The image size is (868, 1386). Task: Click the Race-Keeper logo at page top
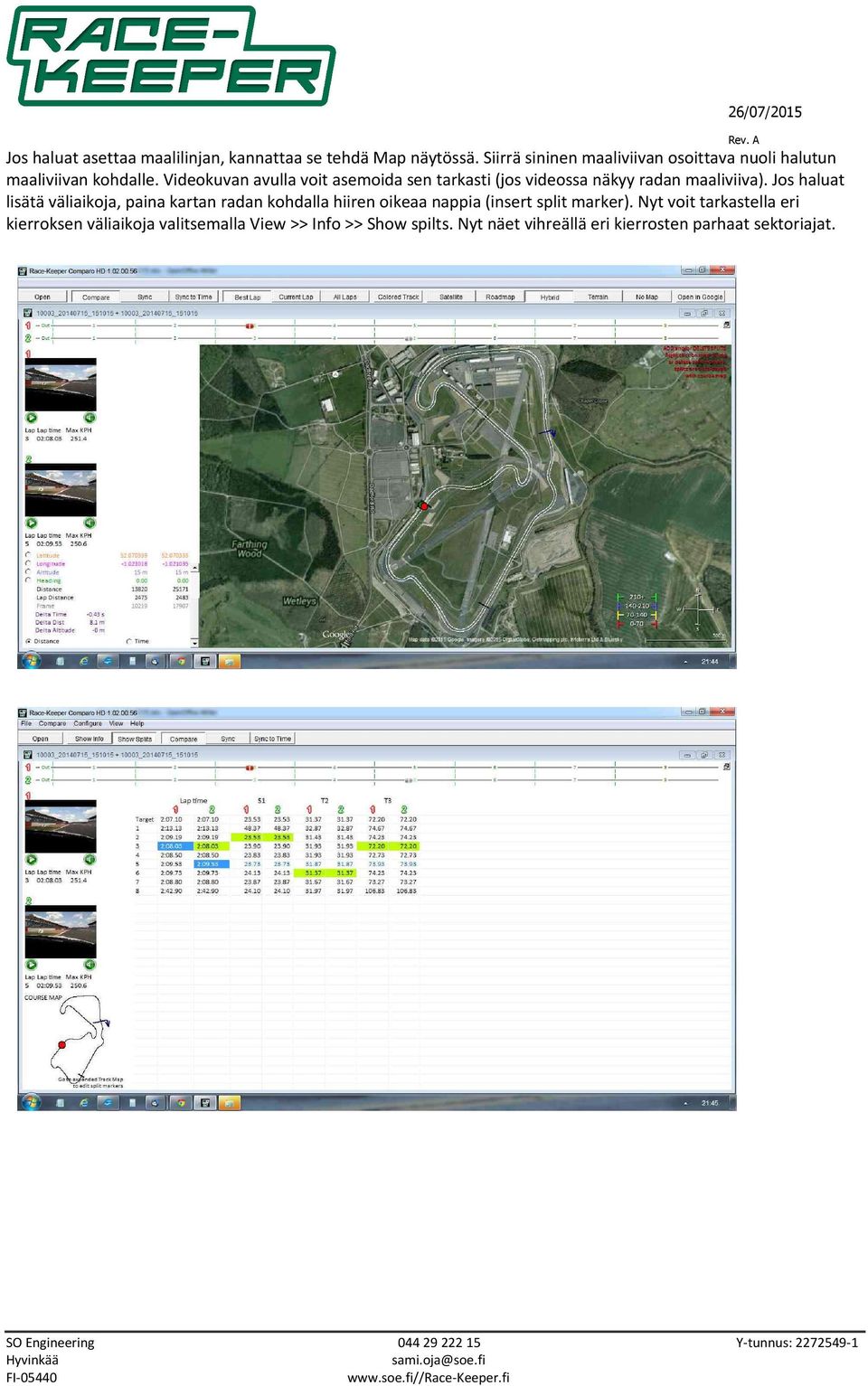coord(171,56)
